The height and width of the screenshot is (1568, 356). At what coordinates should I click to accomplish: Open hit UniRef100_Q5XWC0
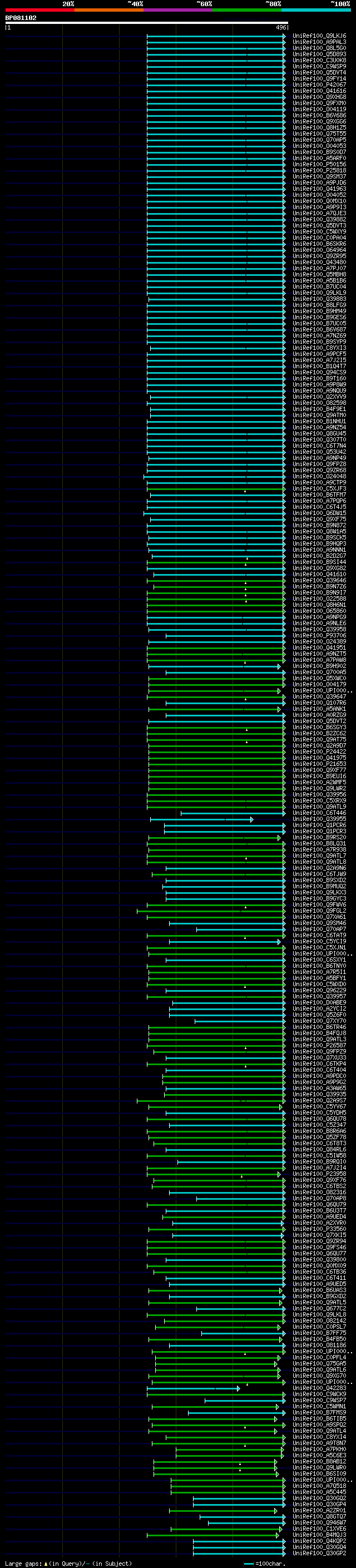pos(319,678)
